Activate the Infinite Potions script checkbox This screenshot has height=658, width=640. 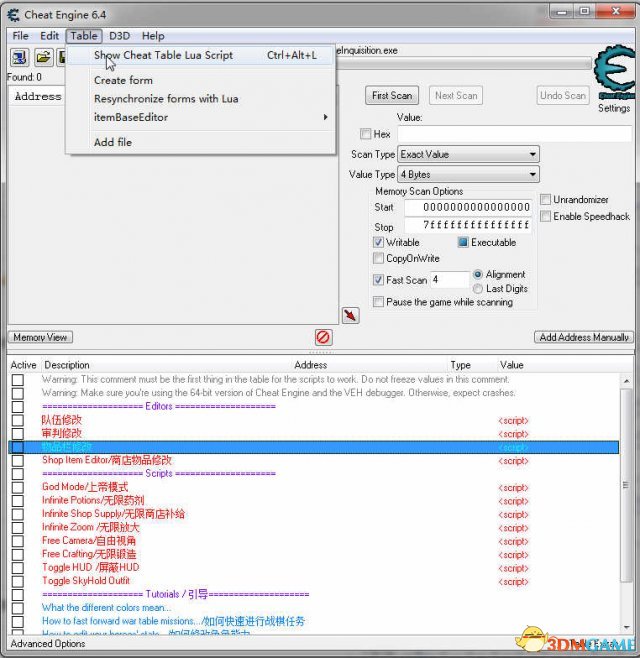pyautogui.click(x=18, y=501)
